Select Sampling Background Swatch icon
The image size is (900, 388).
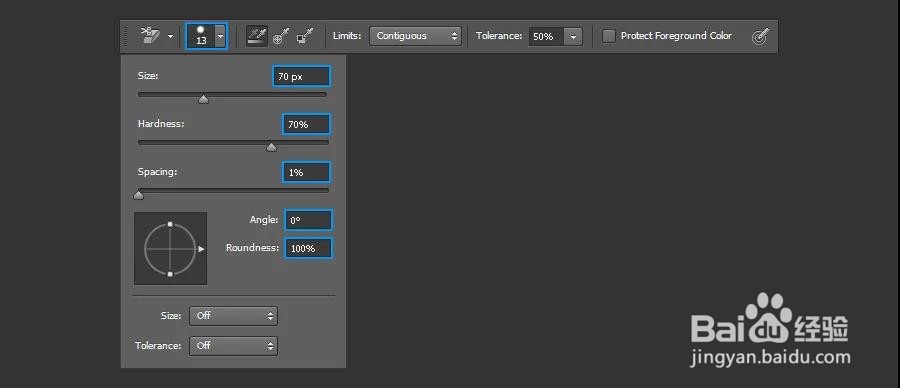pos(304,36)
